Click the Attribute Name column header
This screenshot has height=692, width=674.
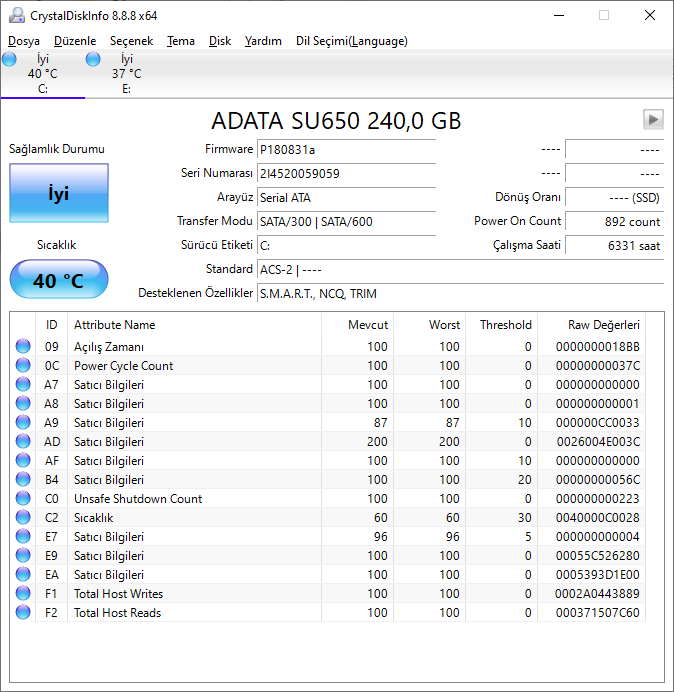click(114, 325)
